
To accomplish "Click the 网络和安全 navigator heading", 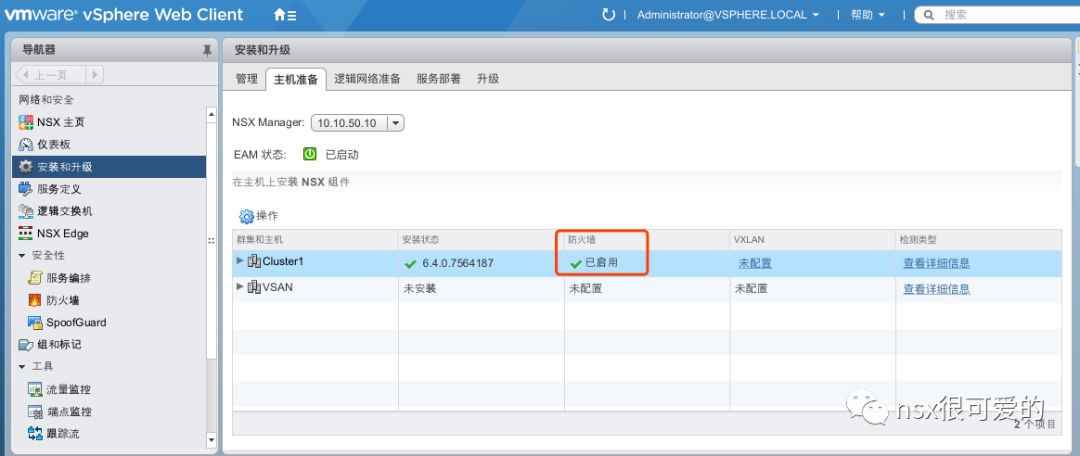I will coord(46,100).
